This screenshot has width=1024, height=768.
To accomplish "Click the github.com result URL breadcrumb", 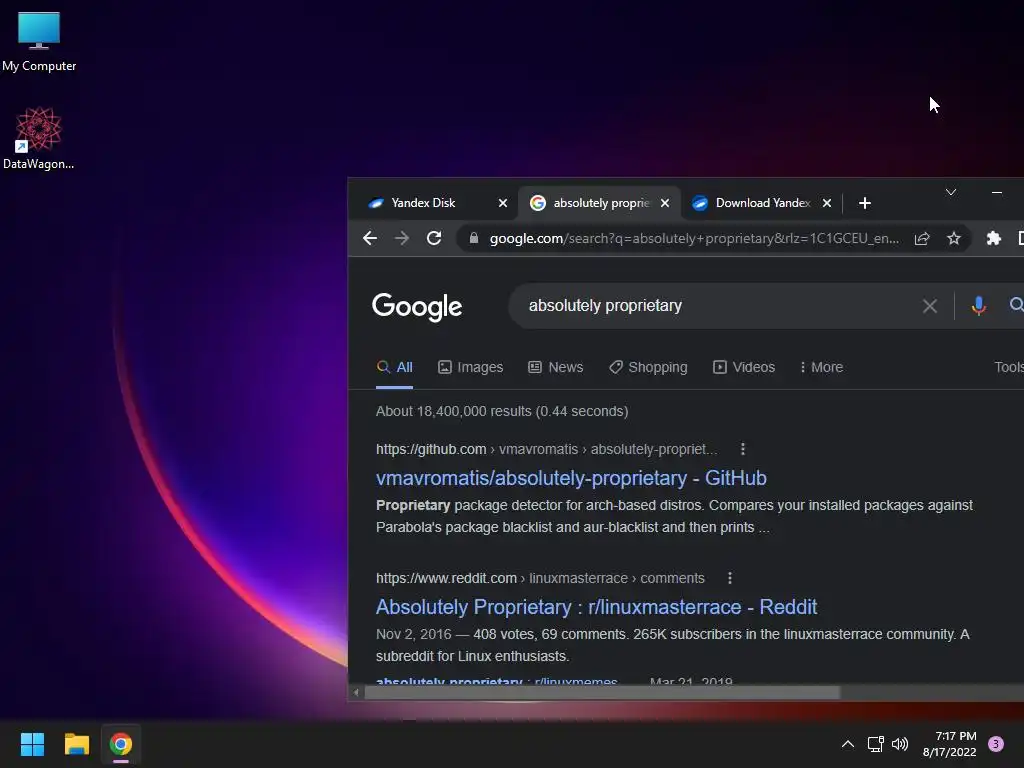I will (547, 449).
